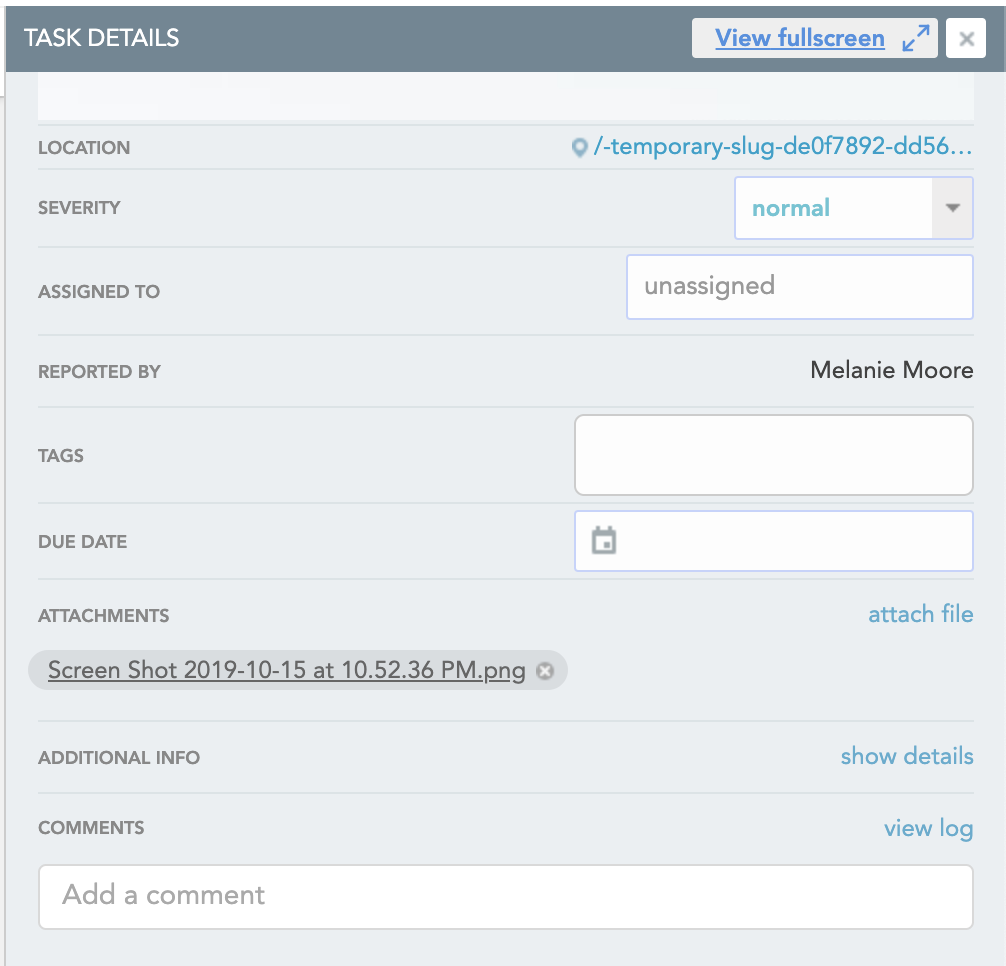Open the comments 'view log' link

point(928,828)
